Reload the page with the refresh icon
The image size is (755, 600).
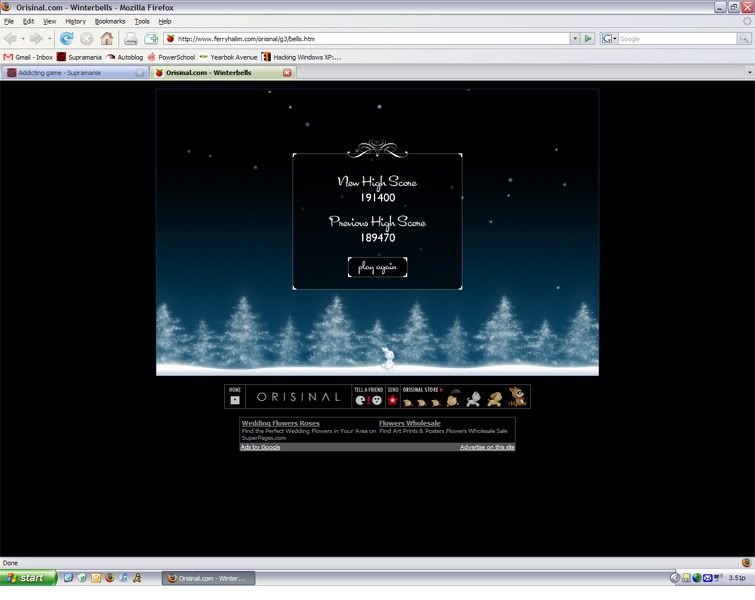(x=66, y=39)
